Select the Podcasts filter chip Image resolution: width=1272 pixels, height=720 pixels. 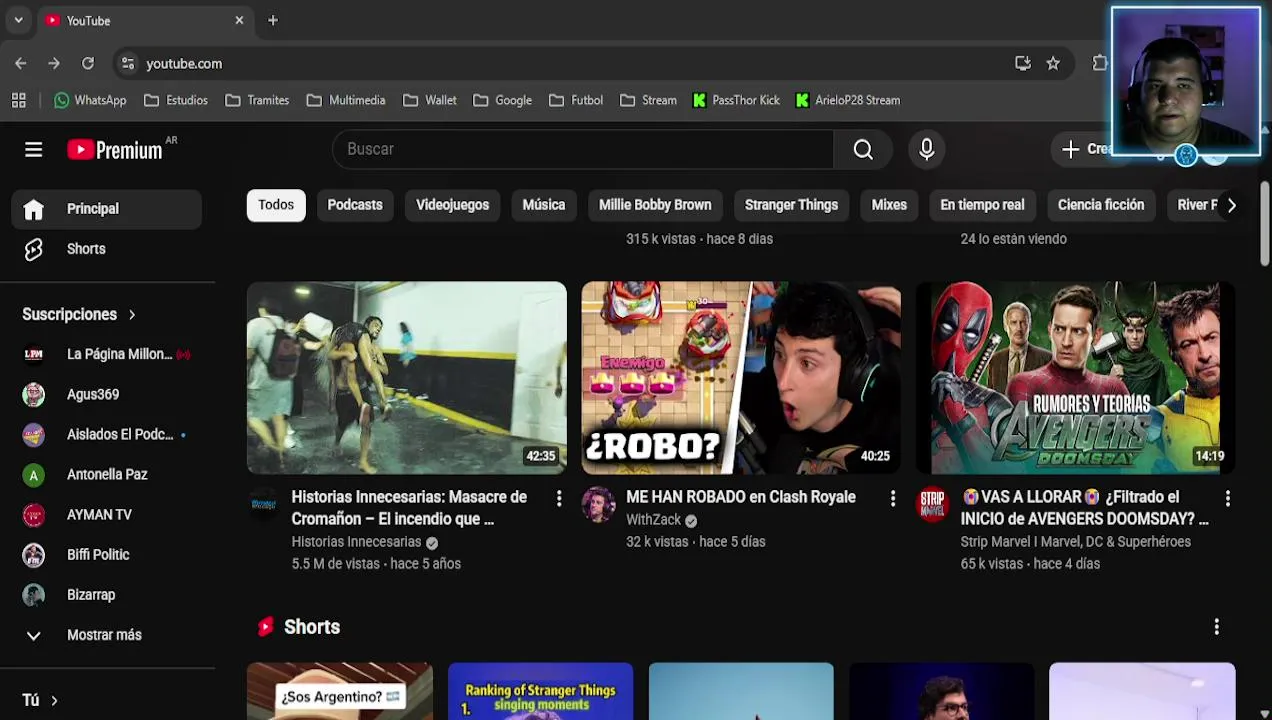click(355, 205)
